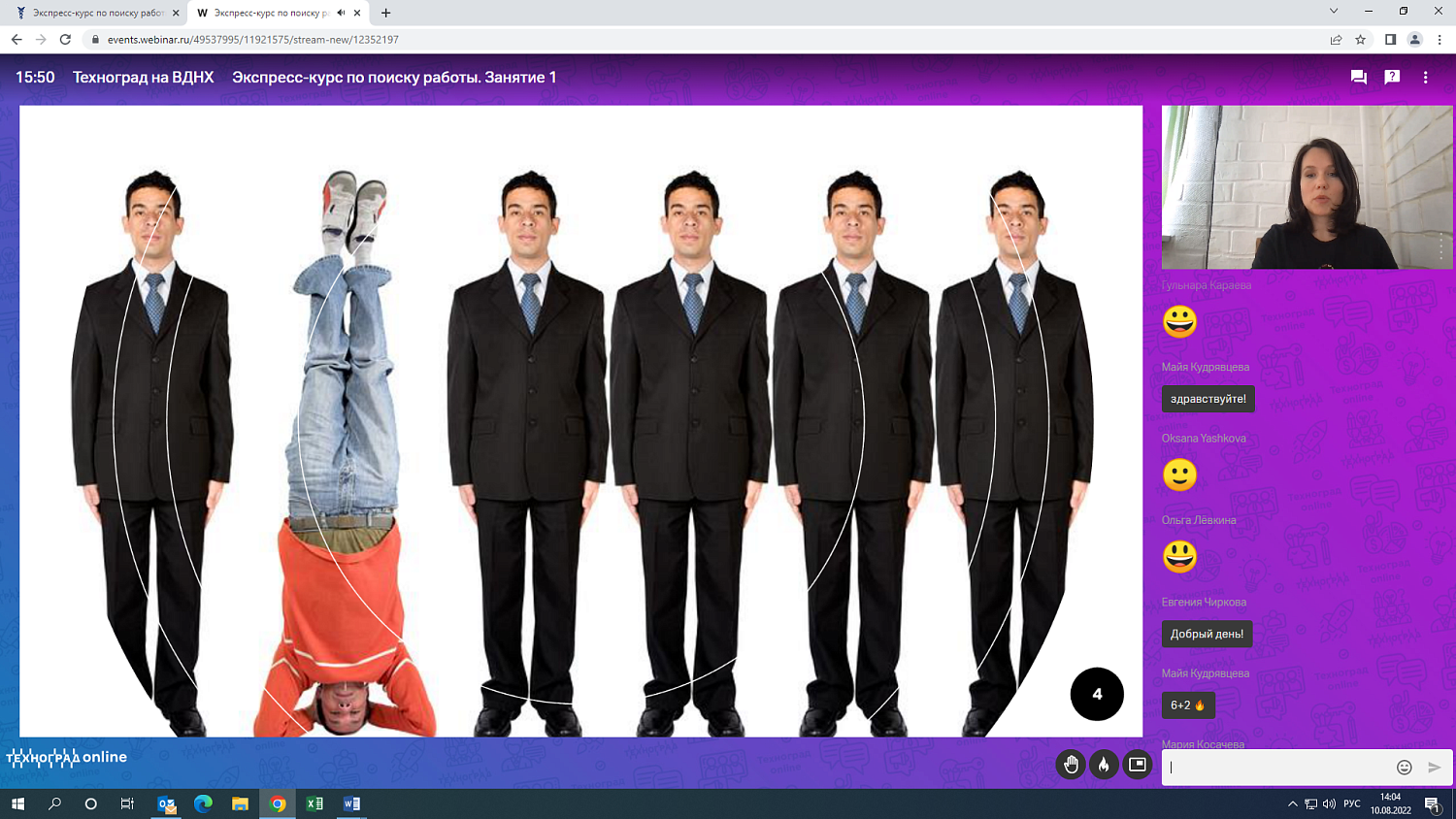Click the chat message input field
1456x819 pixels.
pos(1276,768)
